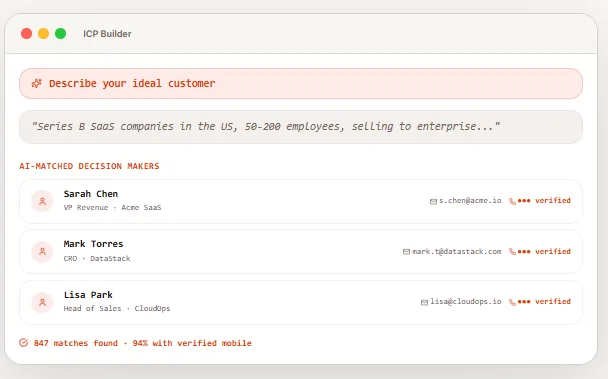Click the envelope icon beside mark.t@datastack.com
The width and height of the screenshot is (608, 379).
click(406, 252)
